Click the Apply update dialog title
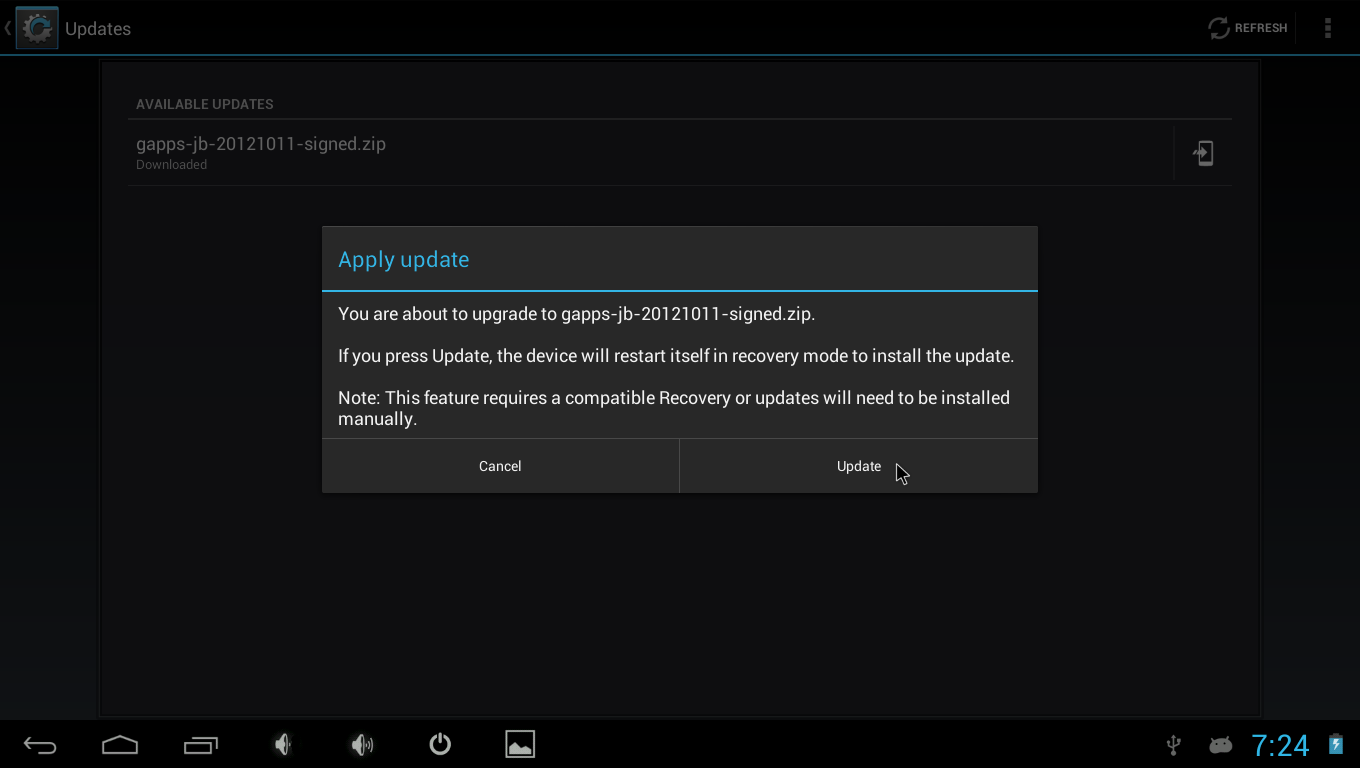Image resolution: width=1360 pixels, height=768 pixels. 404,259
